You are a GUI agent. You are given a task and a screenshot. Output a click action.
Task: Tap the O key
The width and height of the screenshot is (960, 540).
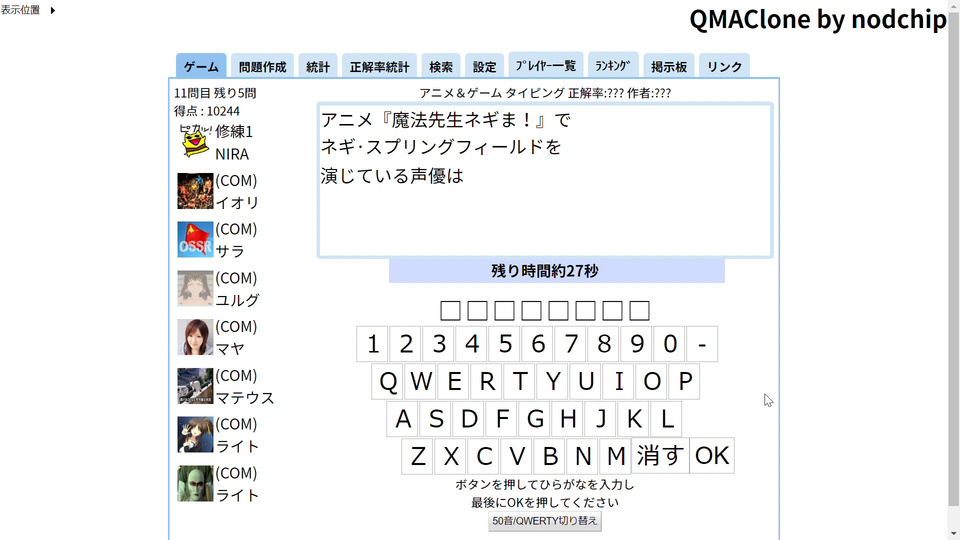coord(653,381)
